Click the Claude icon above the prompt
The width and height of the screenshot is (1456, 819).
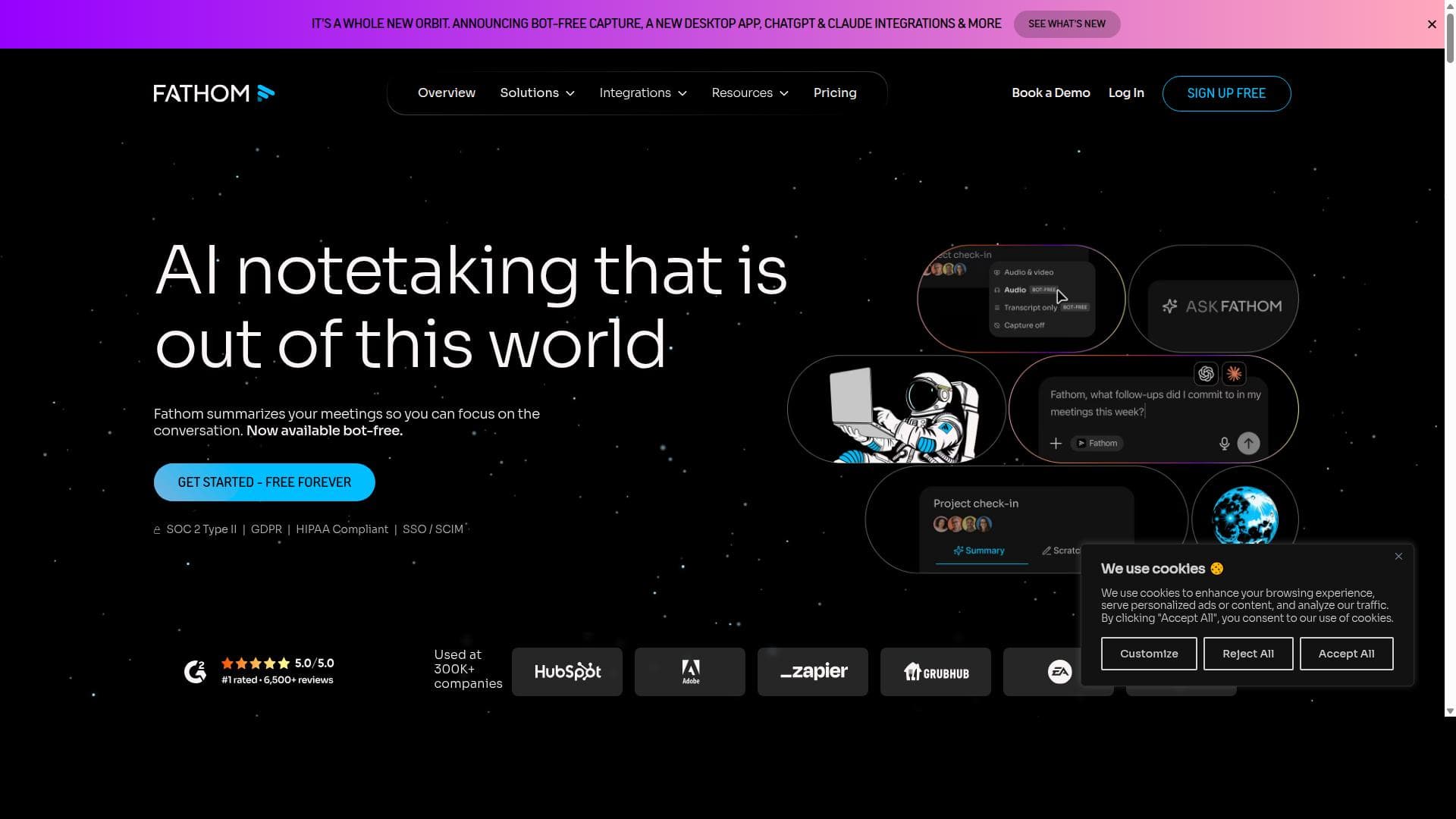click(1234, 373)
